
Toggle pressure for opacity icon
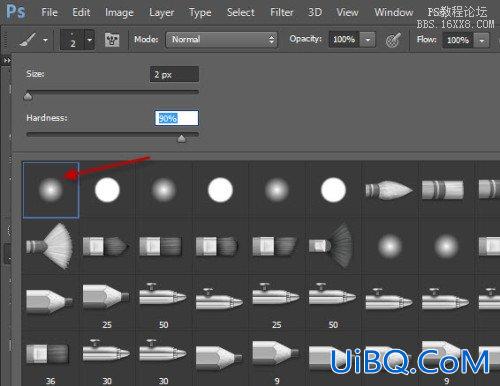pos(393,40)
